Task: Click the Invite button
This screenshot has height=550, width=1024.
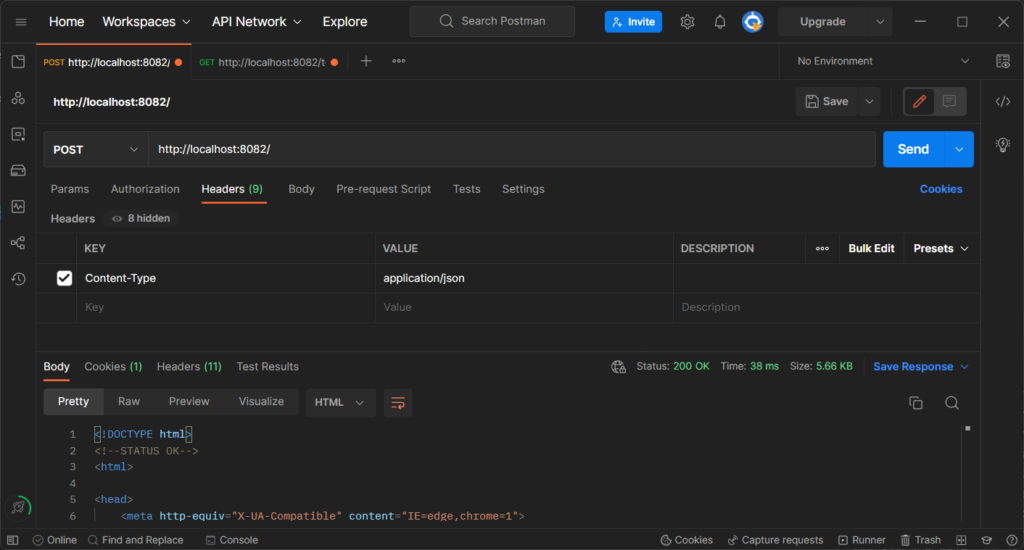Action: coord(633,22)
